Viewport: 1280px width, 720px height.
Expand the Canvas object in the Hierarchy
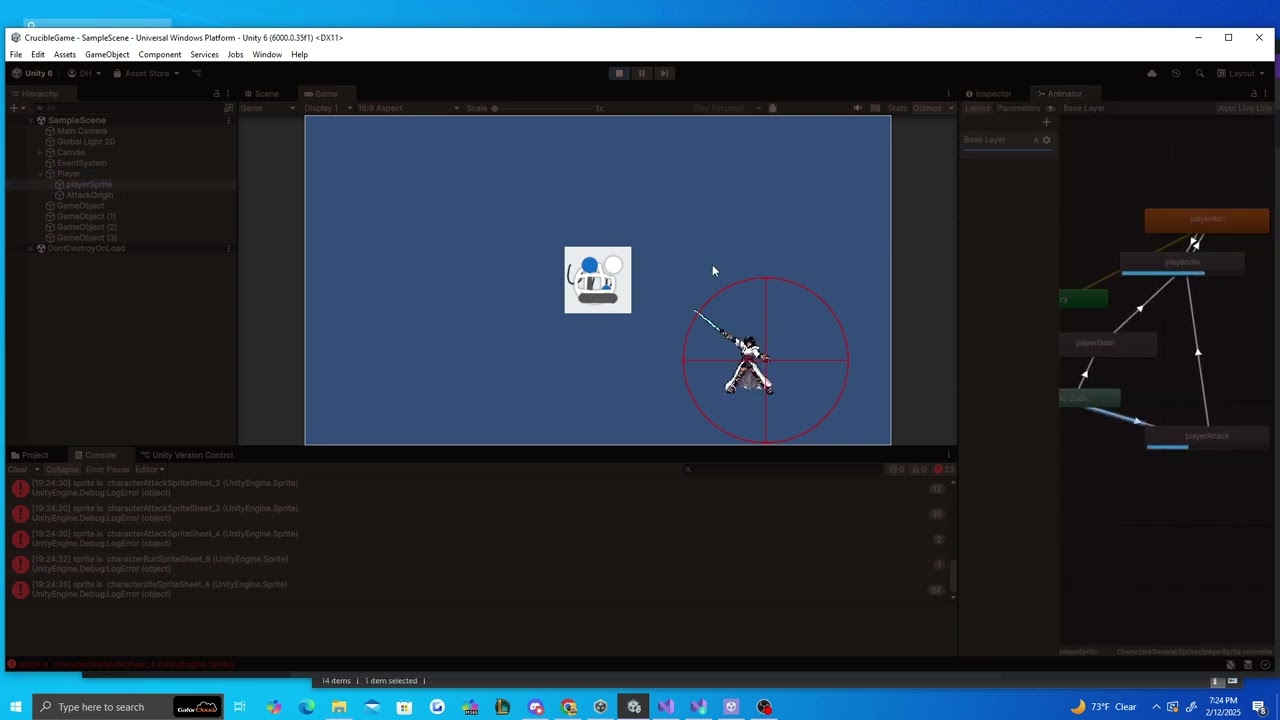(x=38, y=152)
